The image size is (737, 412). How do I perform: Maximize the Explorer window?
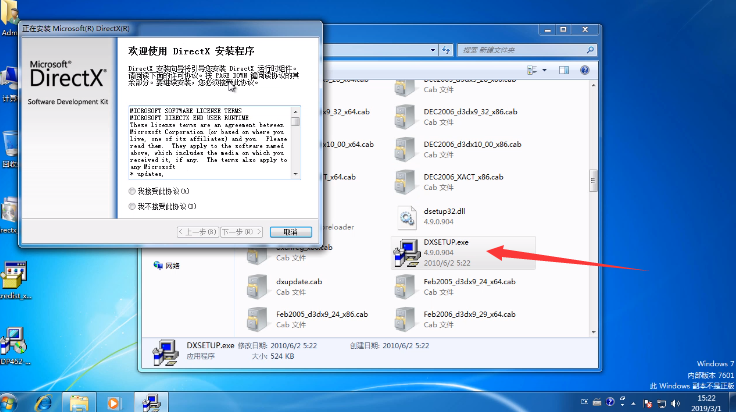(x=563, y=30)
